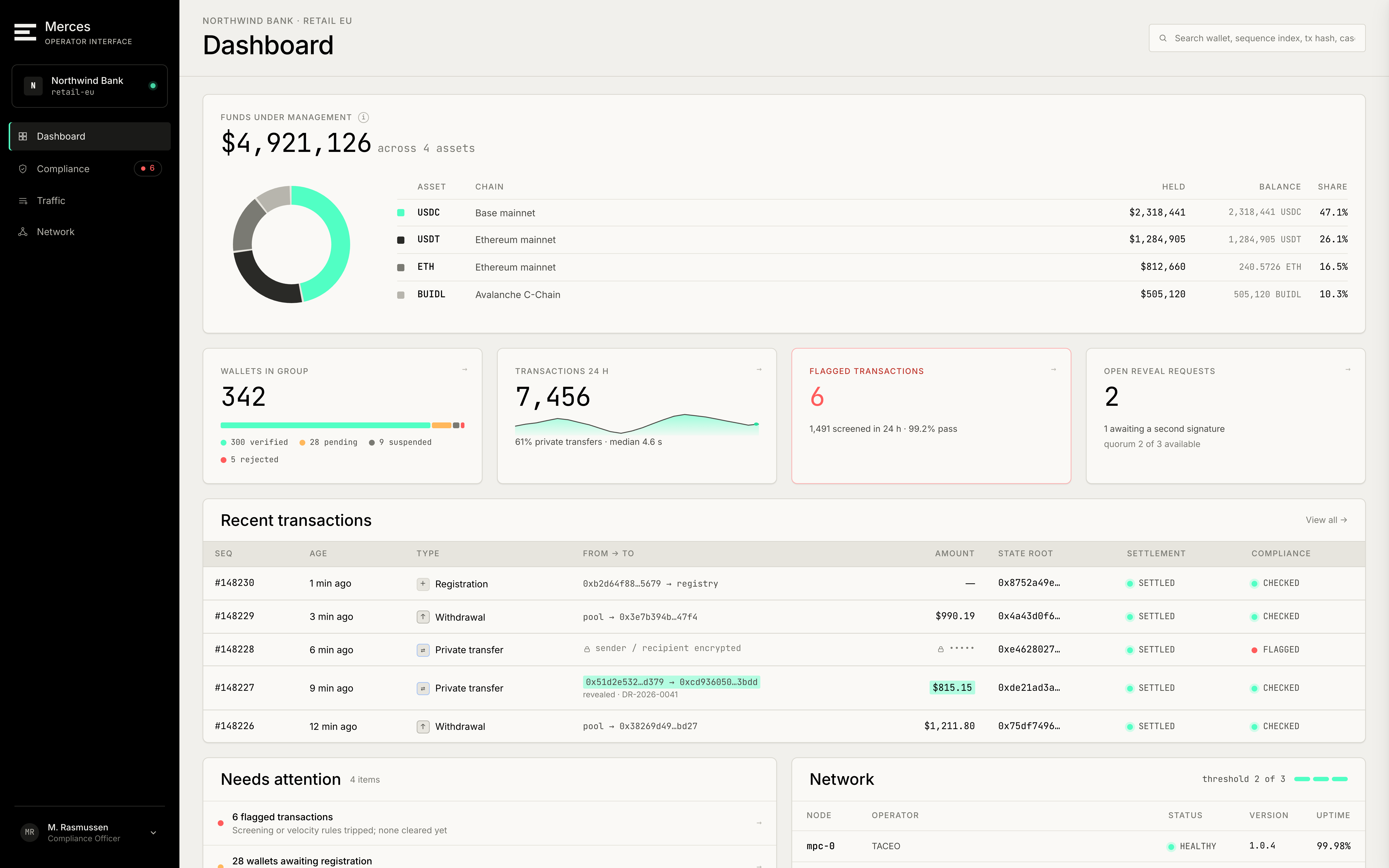The image size is (1389, 868).
Task: Open the Open Reveal Requests card
Action: pyautogui.click(x=1226, y=416)
